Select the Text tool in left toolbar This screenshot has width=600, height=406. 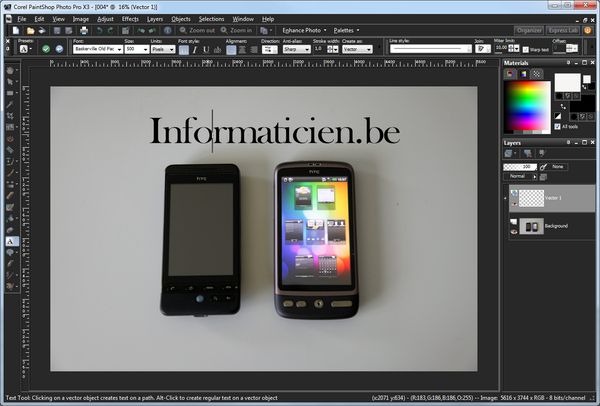(x=10, y=242)
